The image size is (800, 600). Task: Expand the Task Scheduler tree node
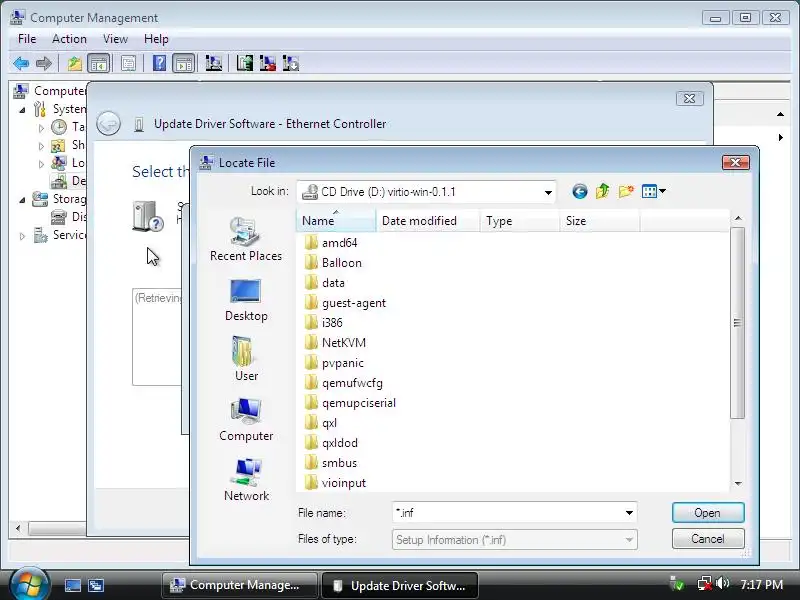pos(41,128)
